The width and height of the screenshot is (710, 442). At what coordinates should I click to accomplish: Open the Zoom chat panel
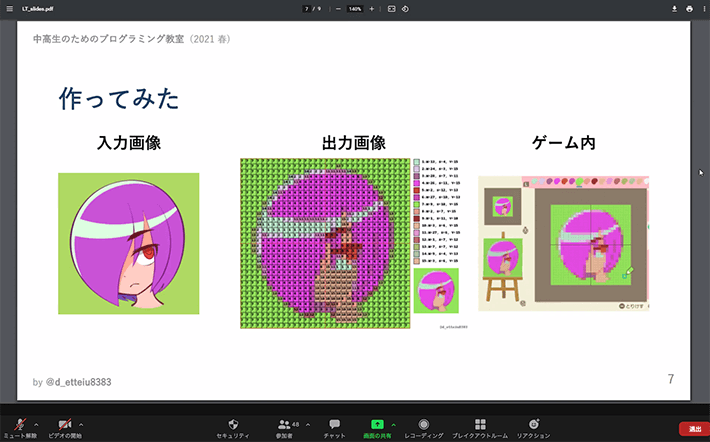(334, 425)
